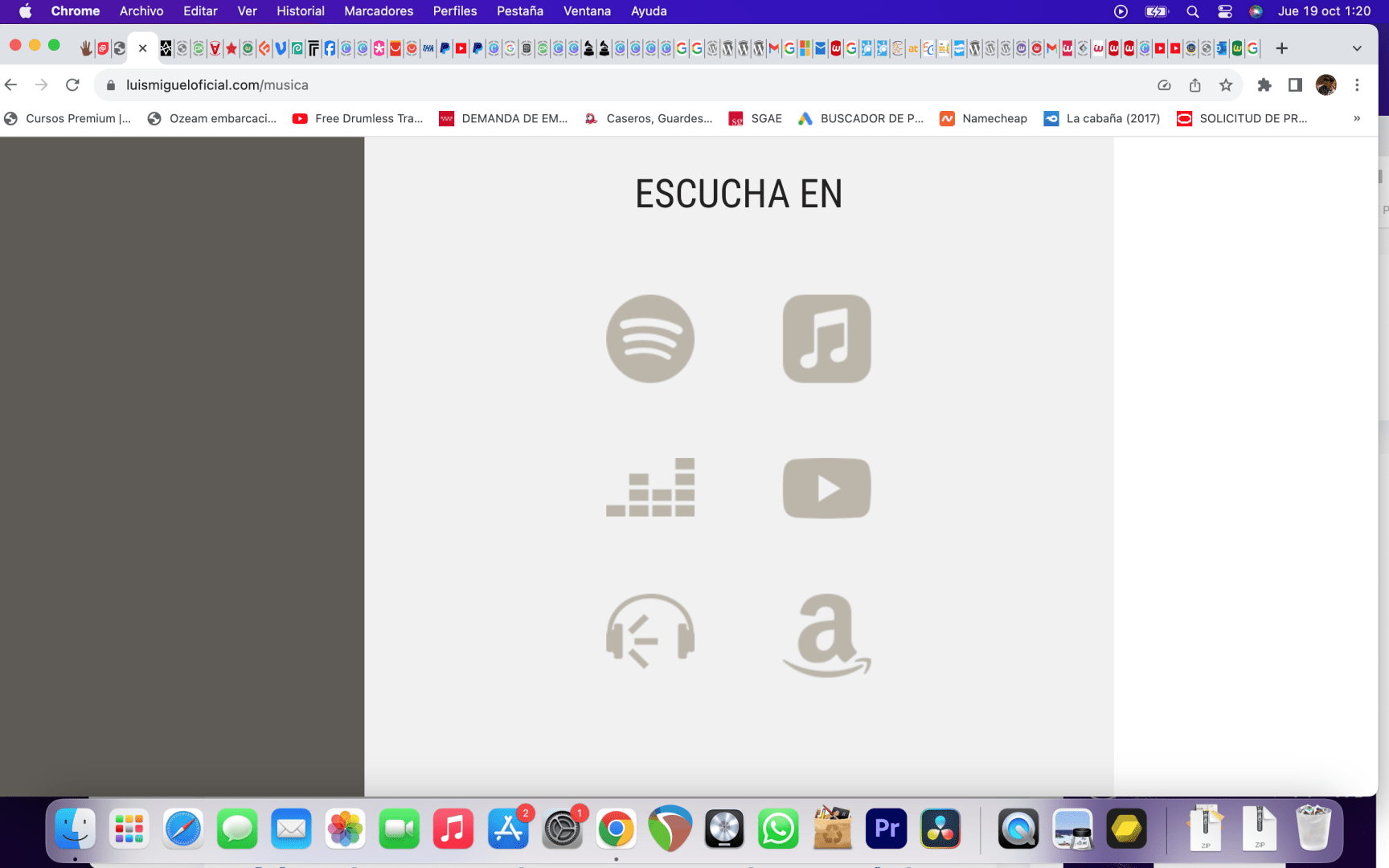Open Ozeam embarcaci... bookmark

[212, 118]
